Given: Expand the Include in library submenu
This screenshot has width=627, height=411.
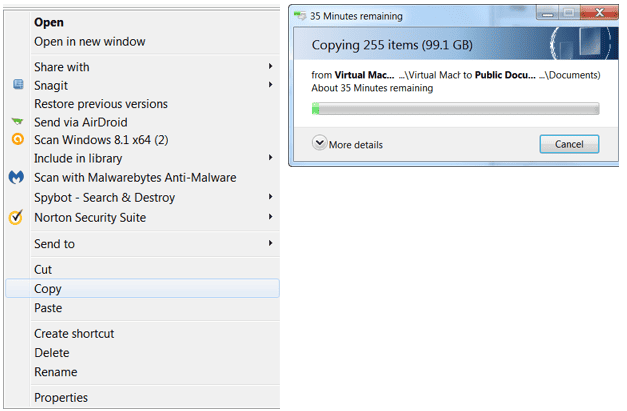Looking at the screenshot, I should point(271,158).
